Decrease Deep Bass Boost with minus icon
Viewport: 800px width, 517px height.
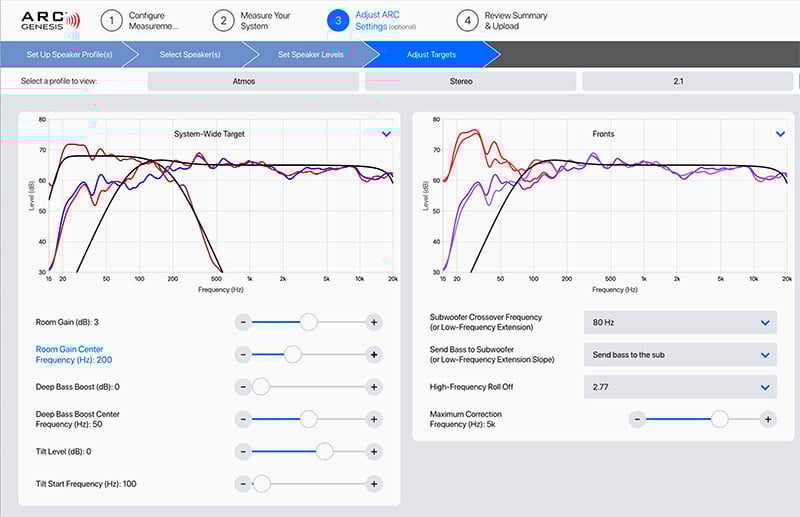[x=243, y=386]
